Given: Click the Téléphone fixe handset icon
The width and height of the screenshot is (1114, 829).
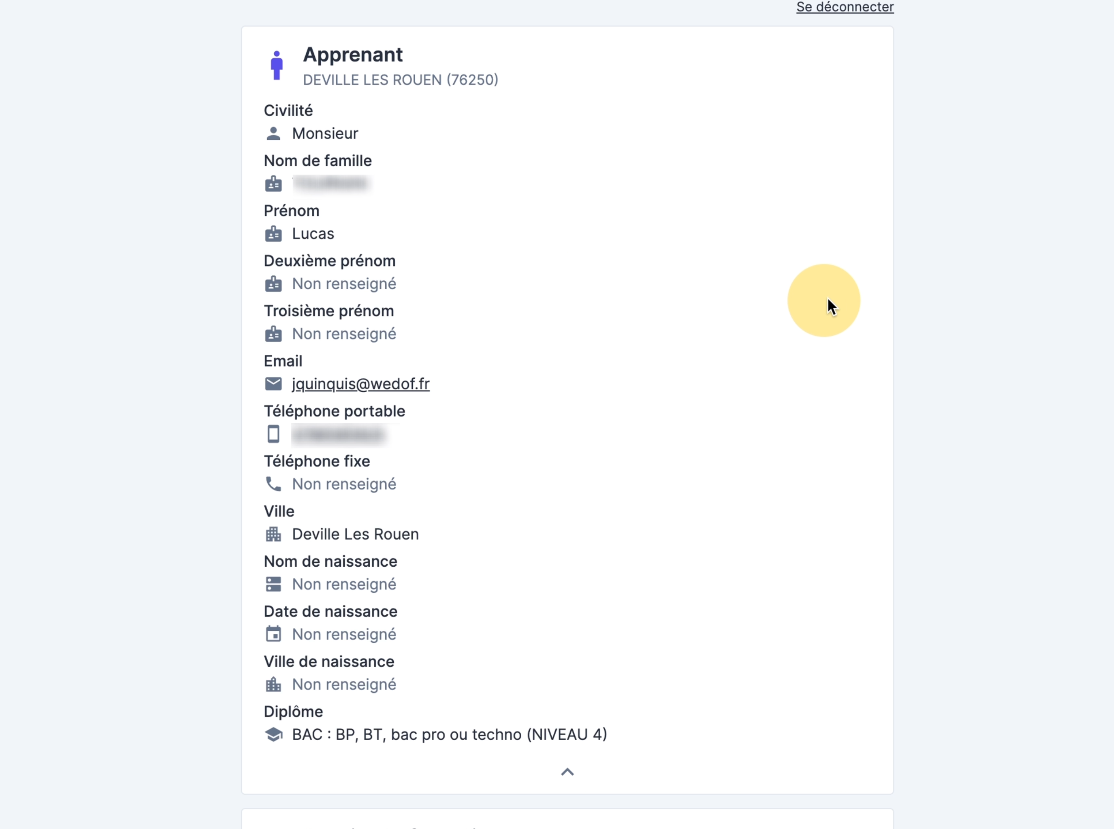Looking at the screenshot, I should click(273, 484).
